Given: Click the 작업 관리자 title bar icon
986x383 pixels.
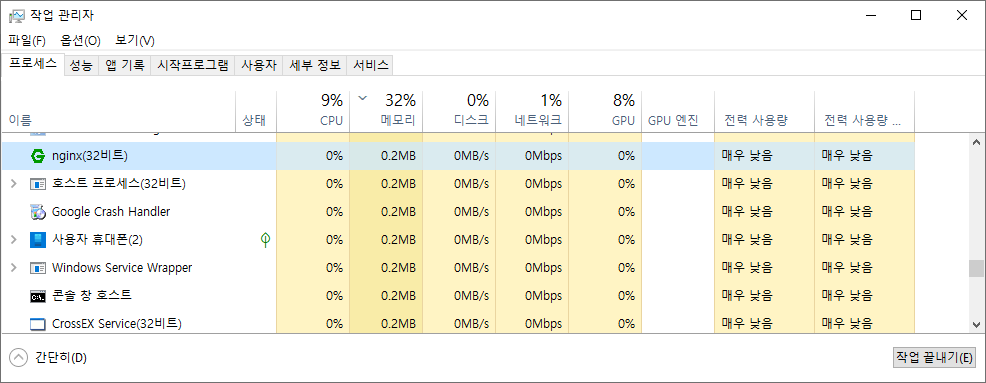Looking at the screenshot, I should tap(16, 15).
